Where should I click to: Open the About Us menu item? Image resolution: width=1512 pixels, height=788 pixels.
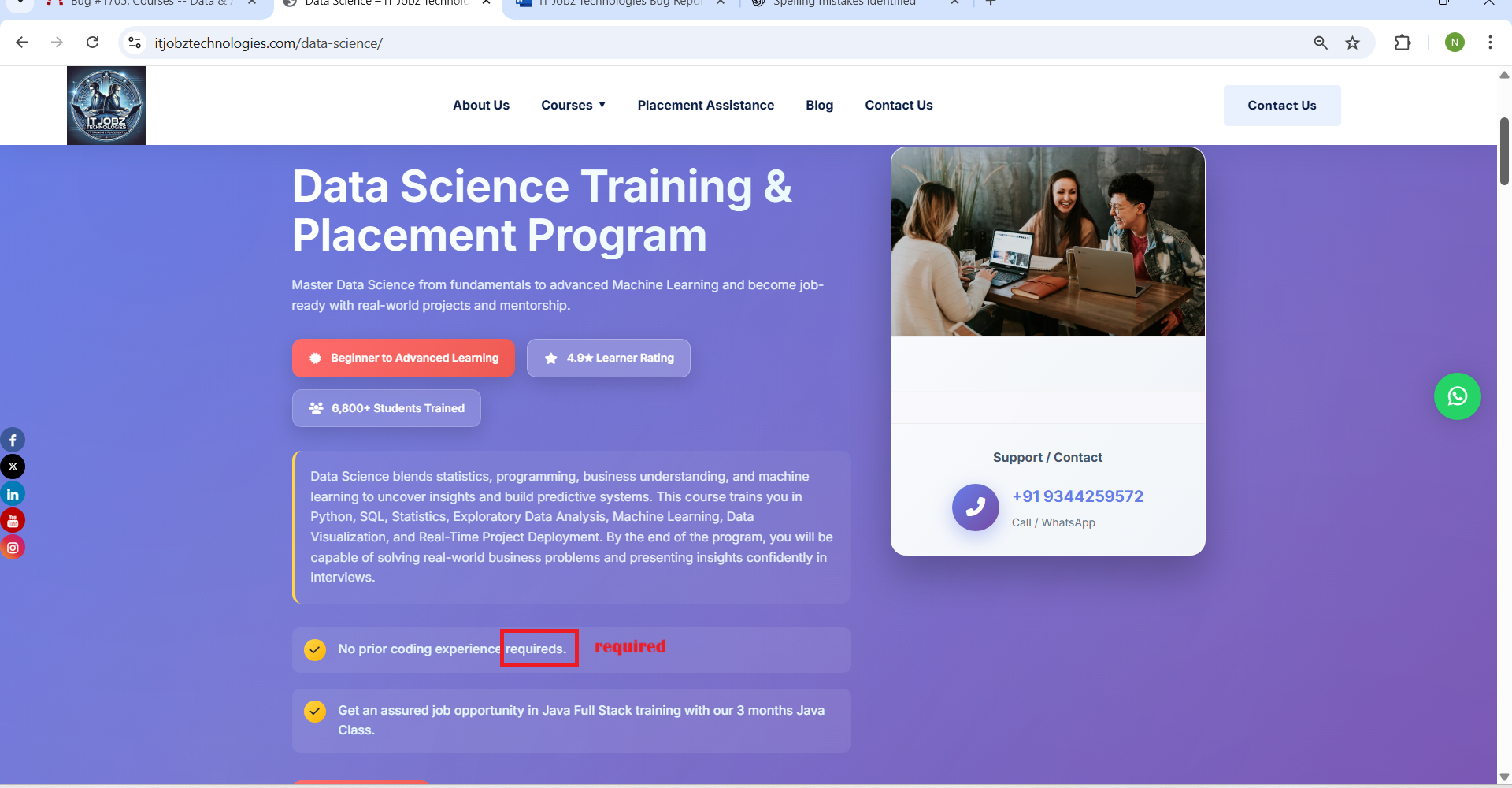pyautogui.click(x=480, y=106)
